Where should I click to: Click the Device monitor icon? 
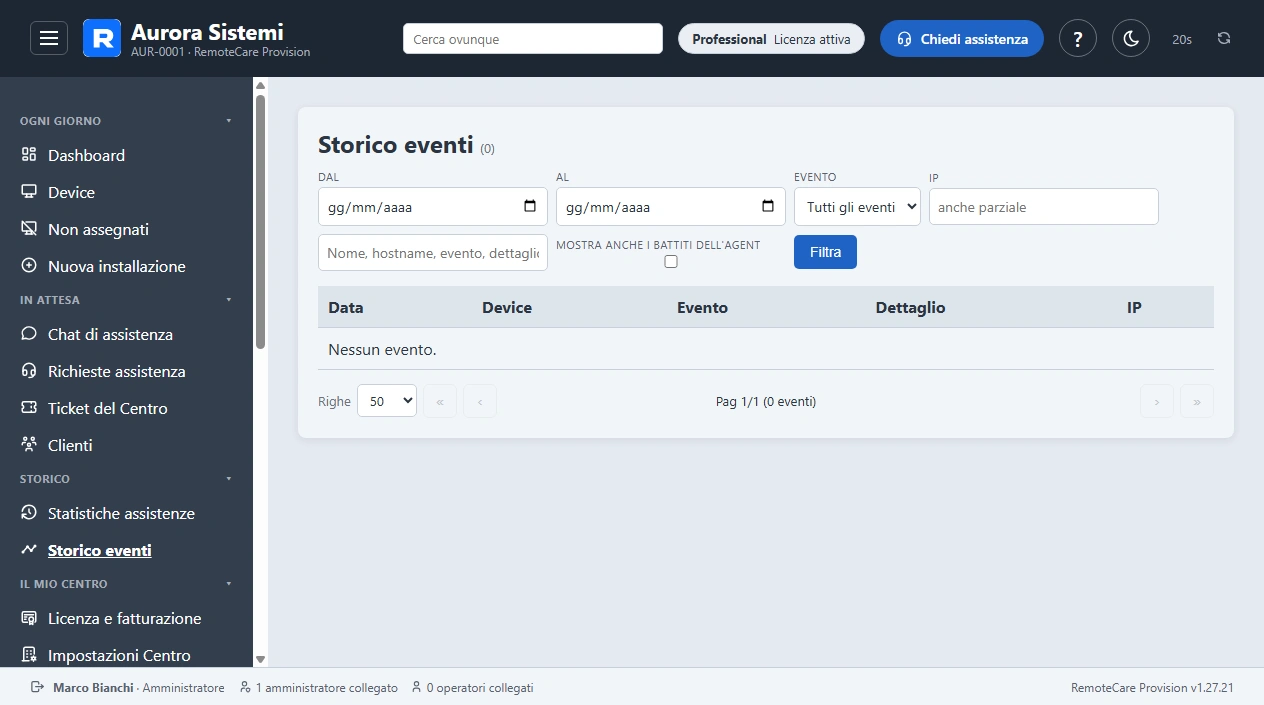(29, 192)
